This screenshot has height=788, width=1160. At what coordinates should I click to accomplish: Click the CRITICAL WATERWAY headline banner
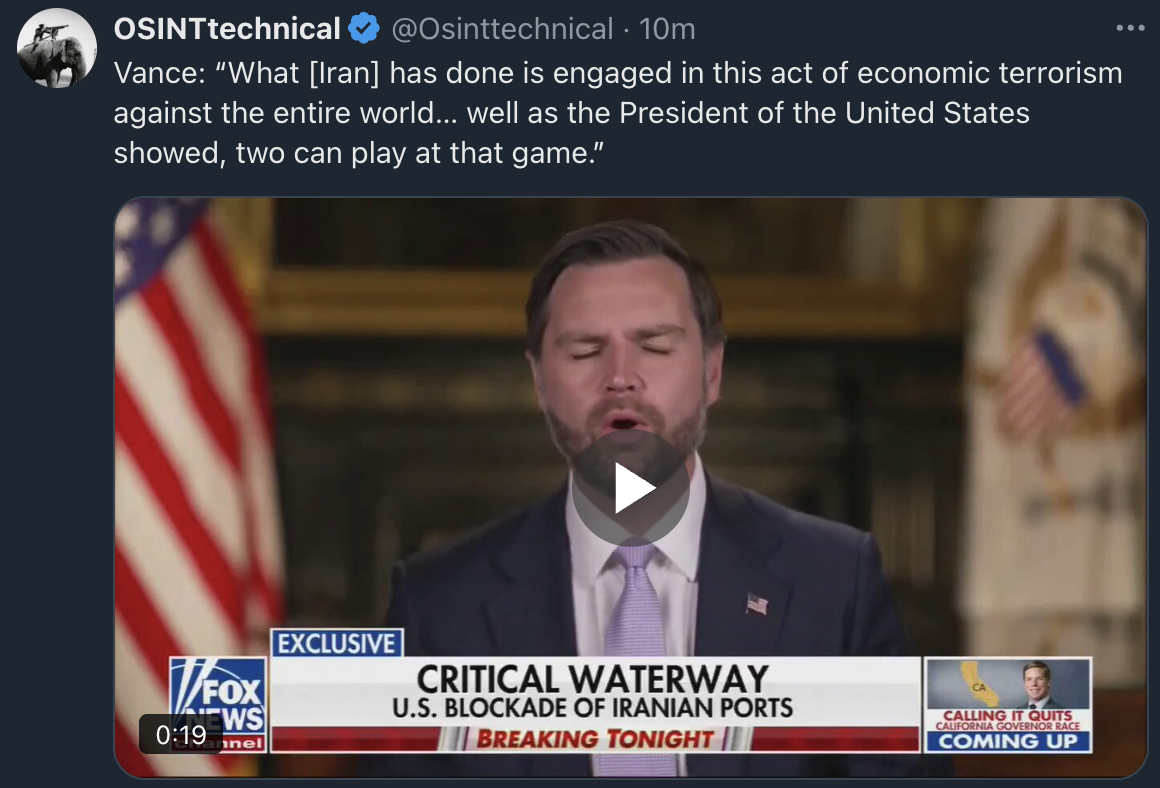(x=593, y=678)
